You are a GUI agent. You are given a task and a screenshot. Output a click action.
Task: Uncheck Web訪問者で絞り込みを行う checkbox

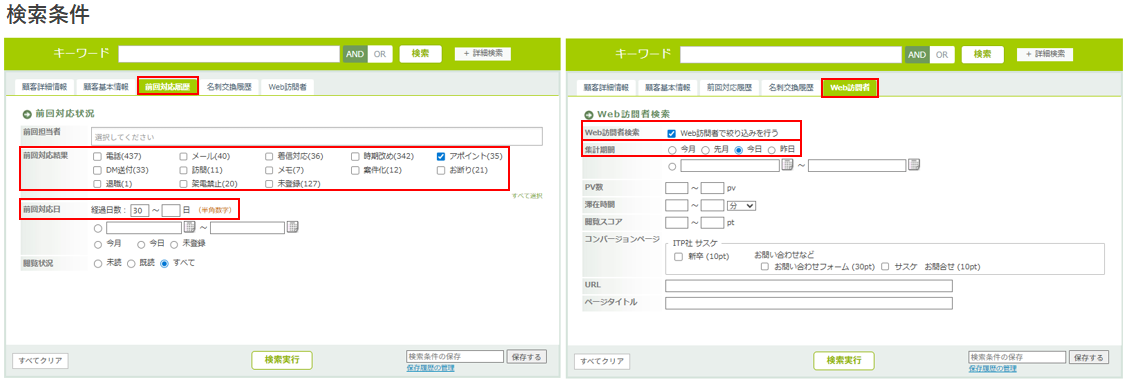pos(671,133)
